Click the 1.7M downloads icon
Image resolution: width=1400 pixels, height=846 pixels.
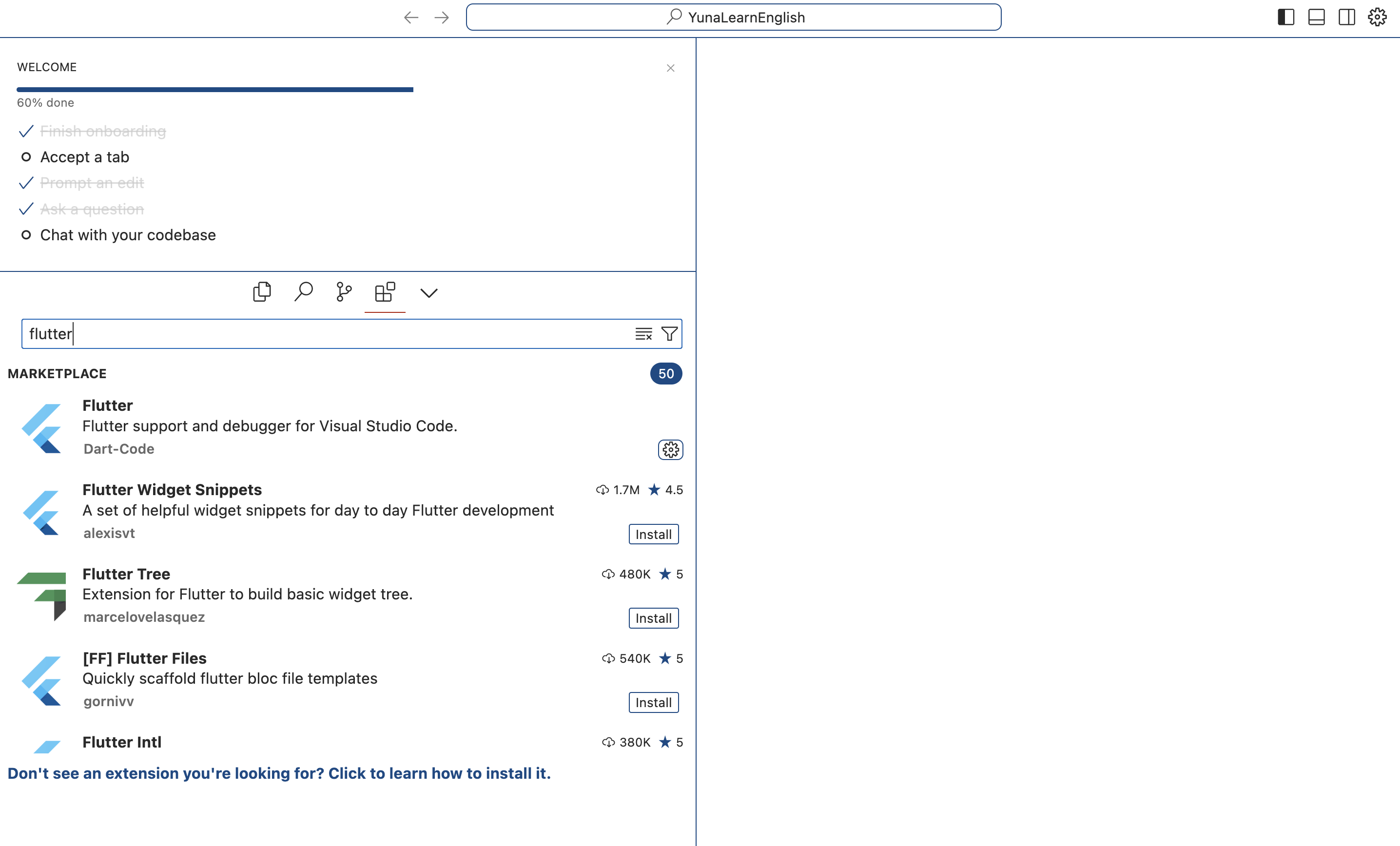603,490
